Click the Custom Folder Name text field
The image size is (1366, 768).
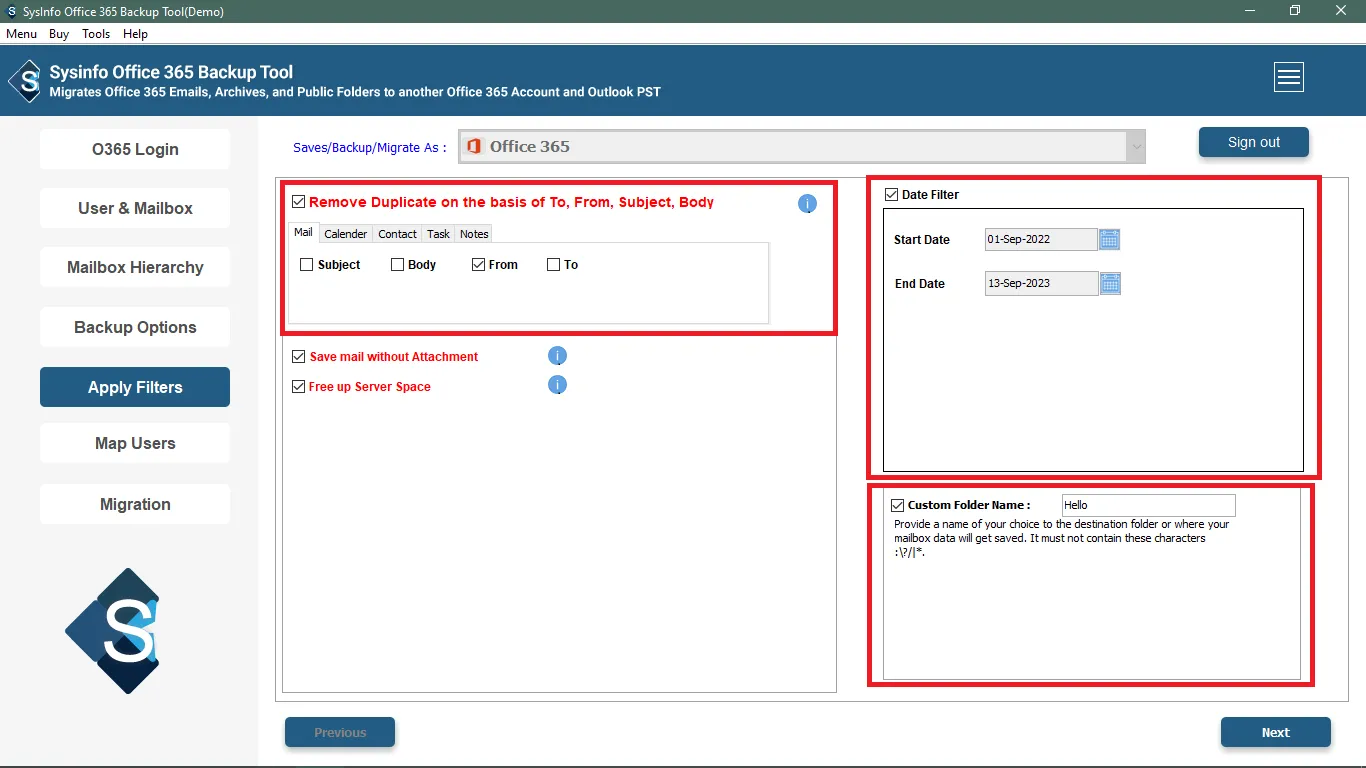click(1147, 505)
